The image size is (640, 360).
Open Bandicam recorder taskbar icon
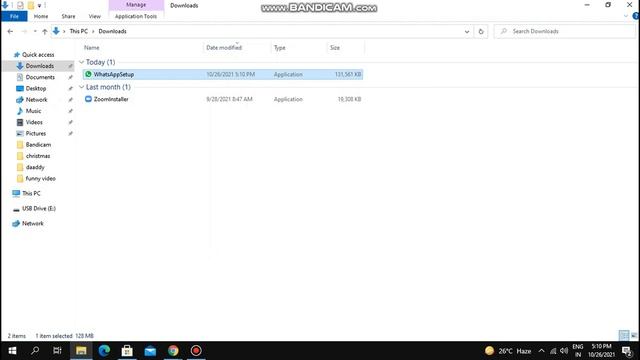pyautogui.click(x=196, y=351)
